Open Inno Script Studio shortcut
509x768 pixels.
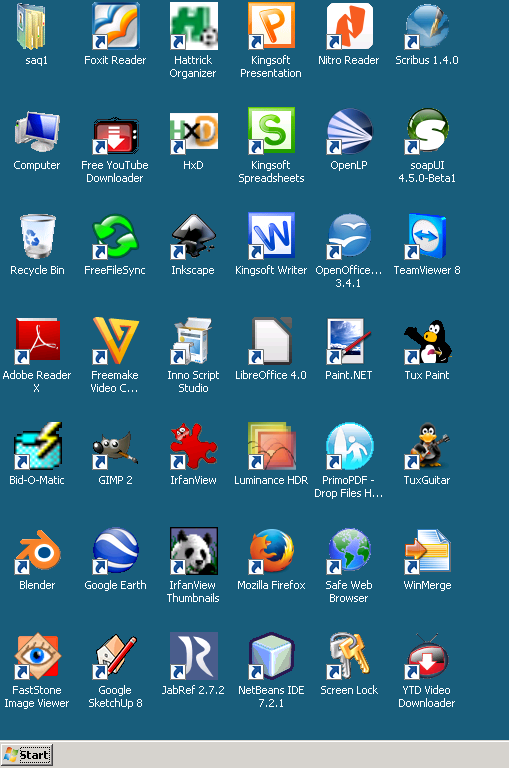[193, 340]
